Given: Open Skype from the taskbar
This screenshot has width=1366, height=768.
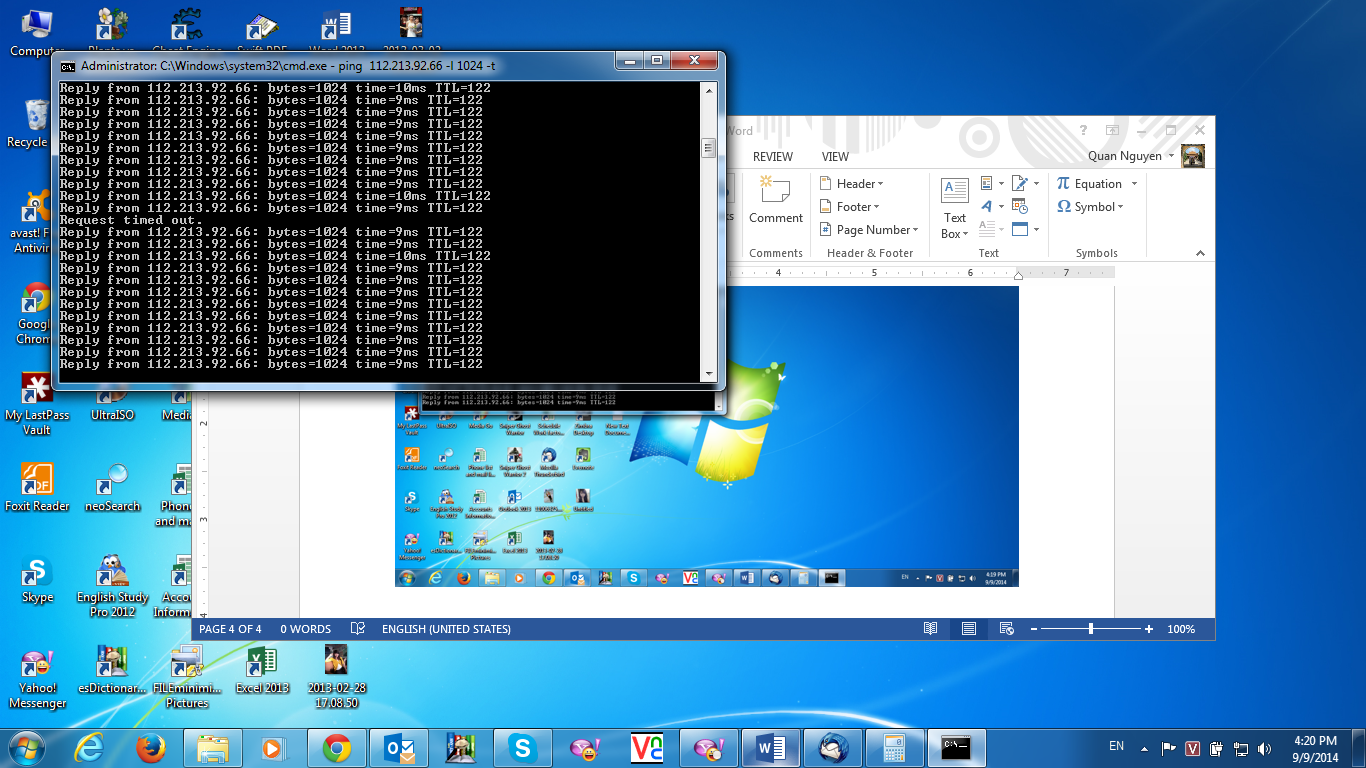Looking at the screenshot, I should coord(521,748).
